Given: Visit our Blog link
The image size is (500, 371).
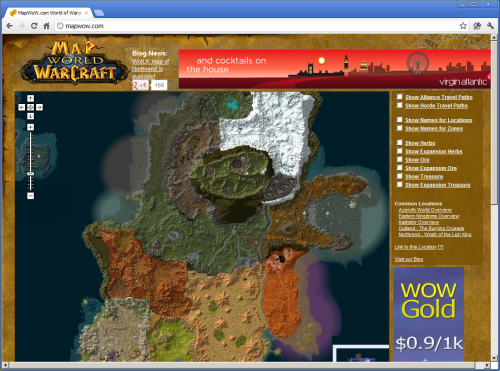Looking at the screenshot, I should coord(409,259).
